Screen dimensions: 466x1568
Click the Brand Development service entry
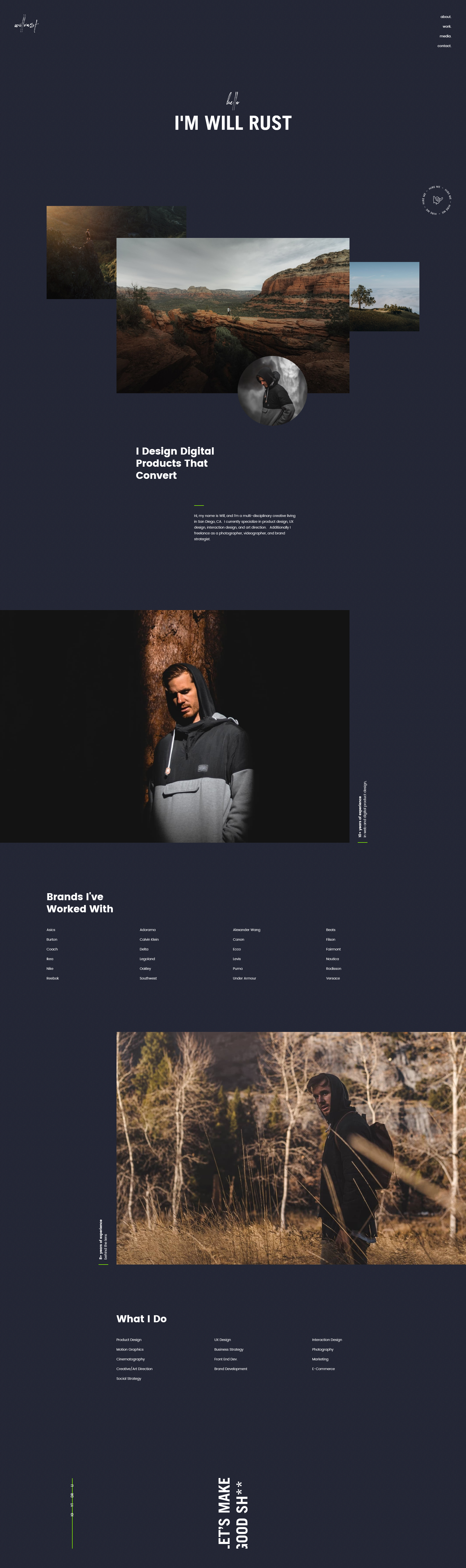click(x=230, y=1369)
